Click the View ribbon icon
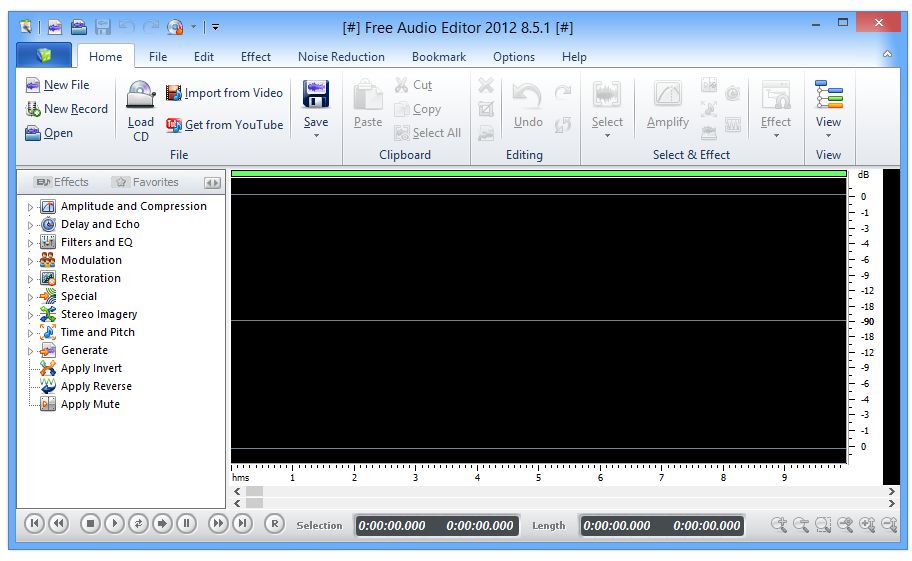Screen dimensions: 912x561 coord(829,95)
